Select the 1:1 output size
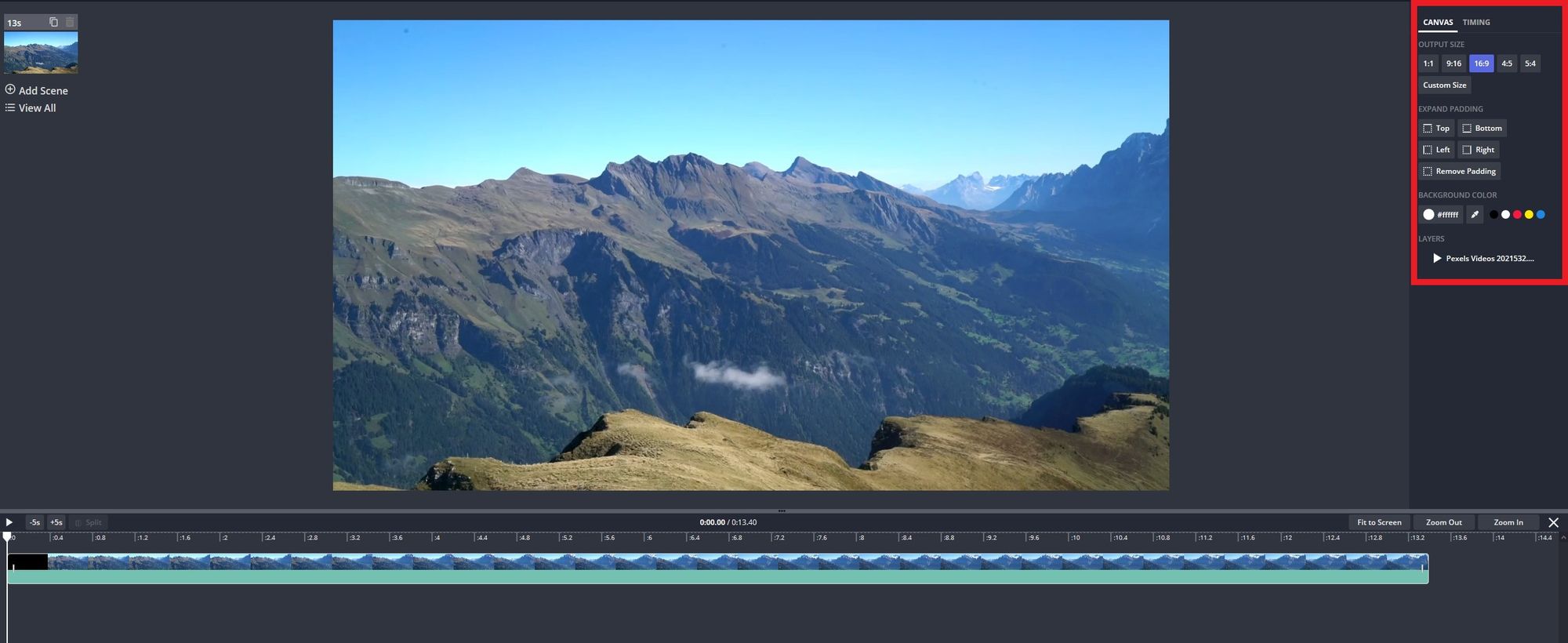 coord(1428,64)
